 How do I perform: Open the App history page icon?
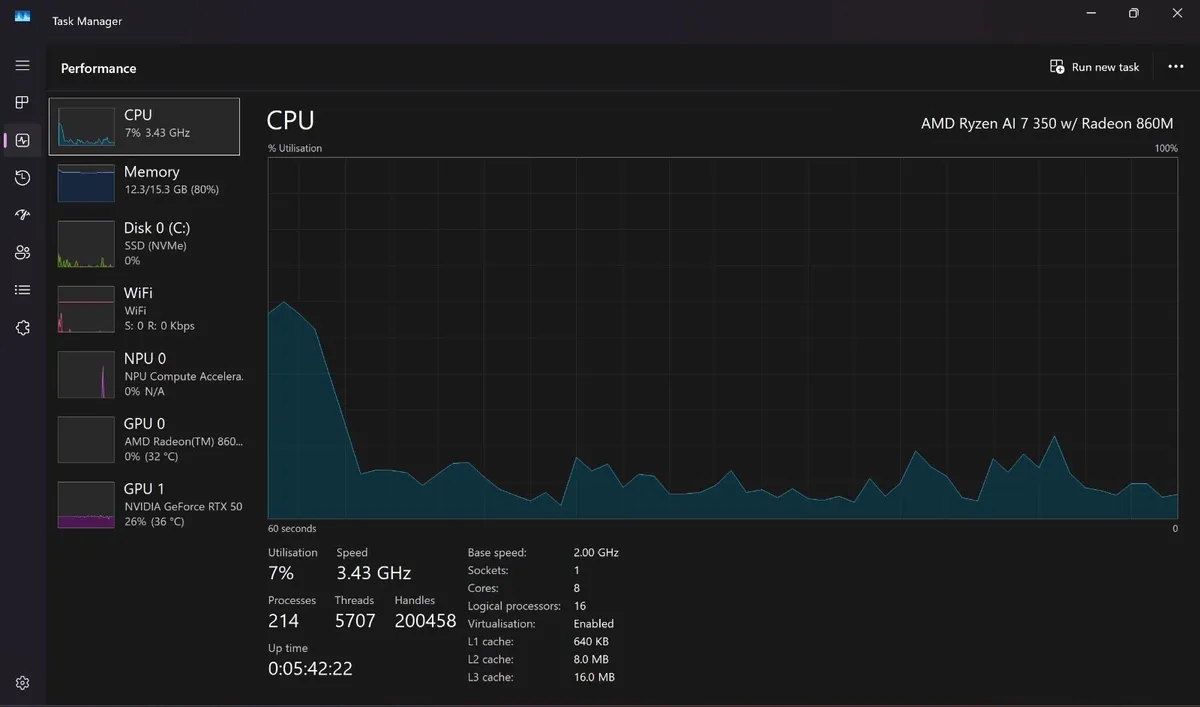pos(22,178)
